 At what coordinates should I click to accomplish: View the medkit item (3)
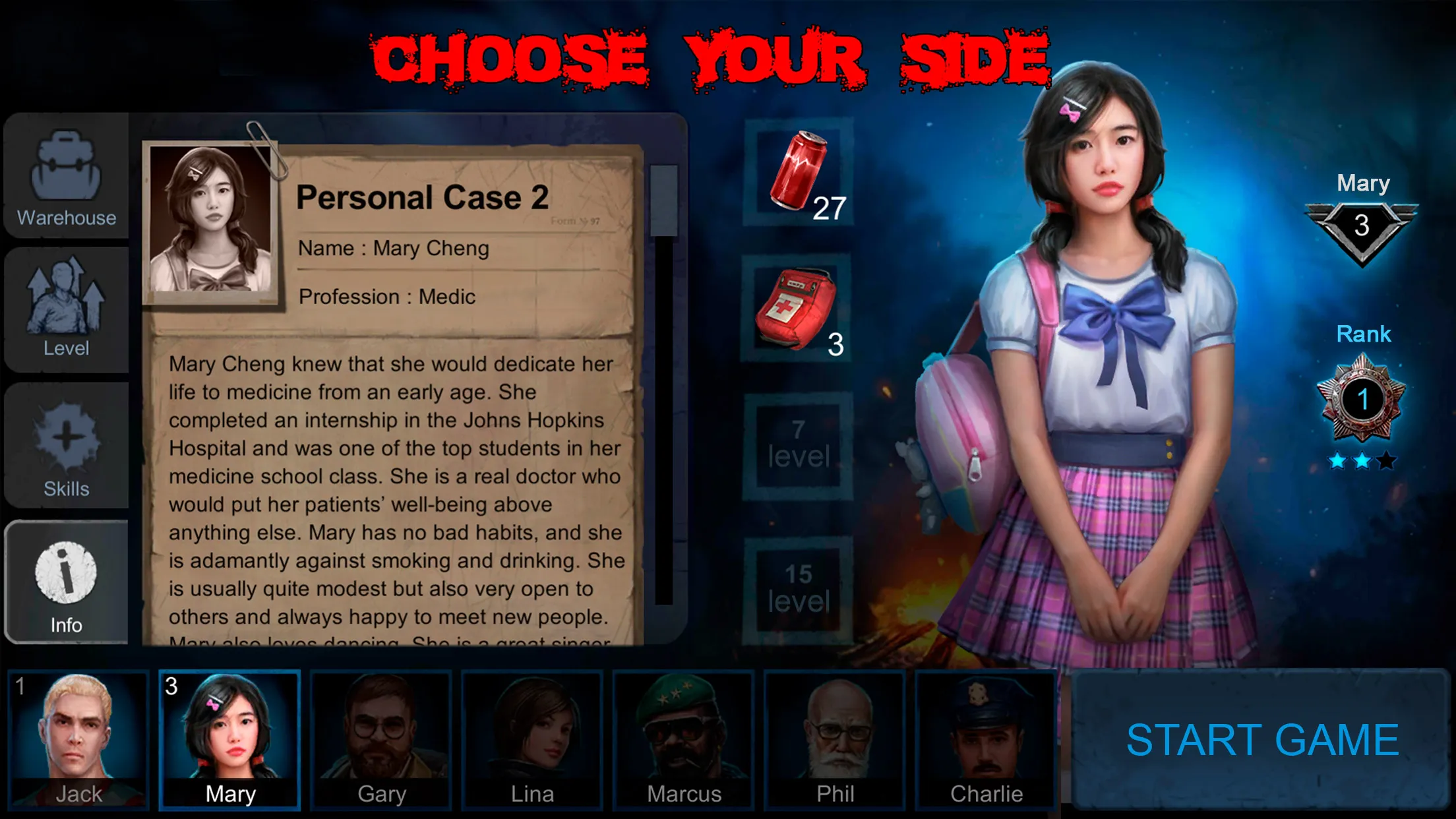[795, 310]
